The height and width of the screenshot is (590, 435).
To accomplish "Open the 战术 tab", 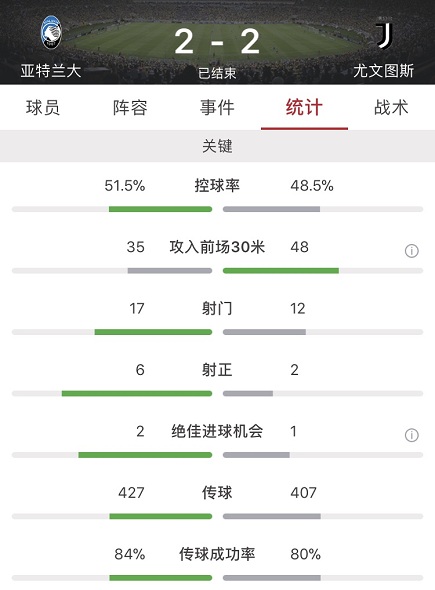I will point(391,108).
